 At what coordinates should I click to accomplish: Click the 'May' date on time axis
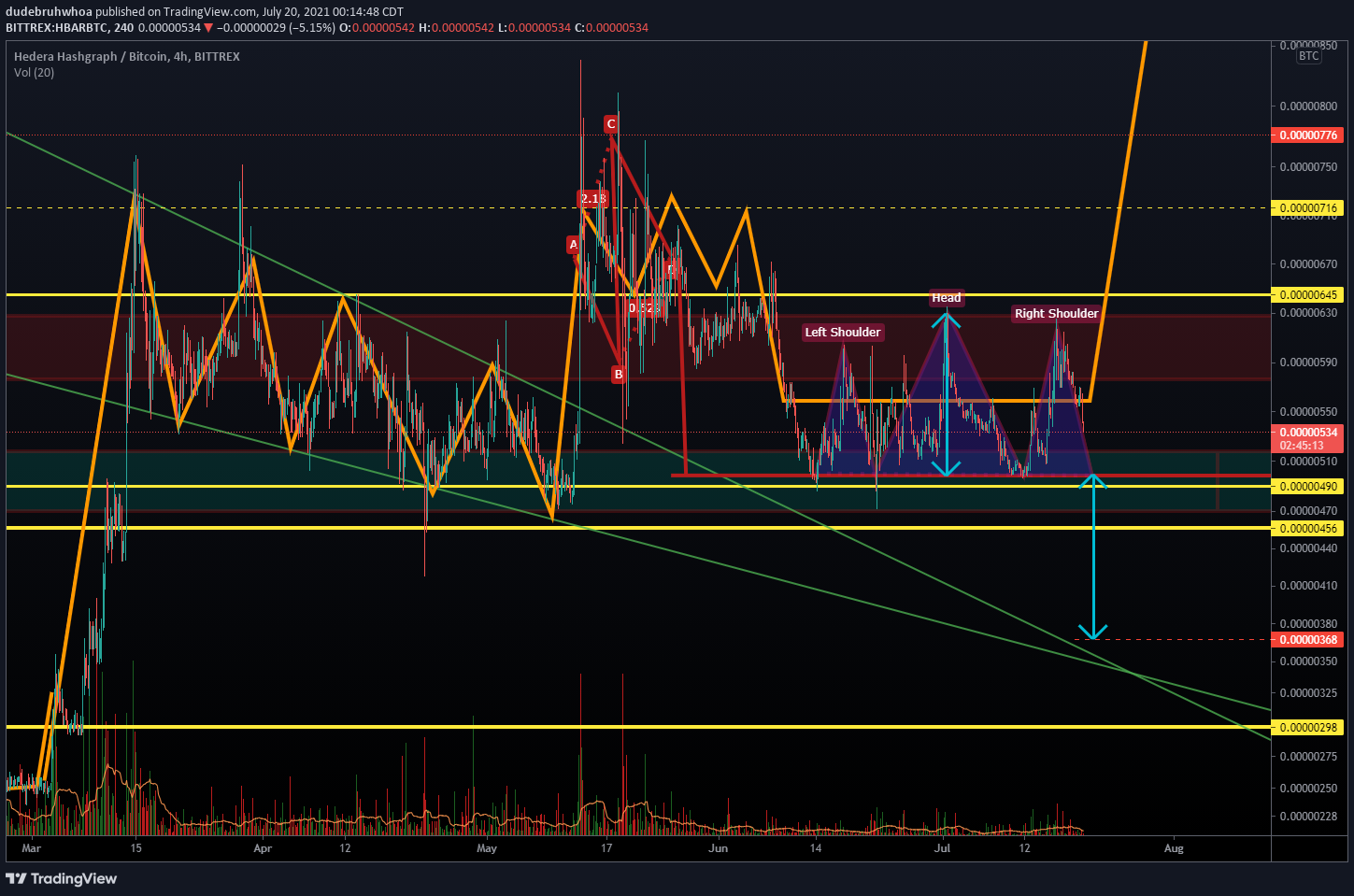[487, 848]
